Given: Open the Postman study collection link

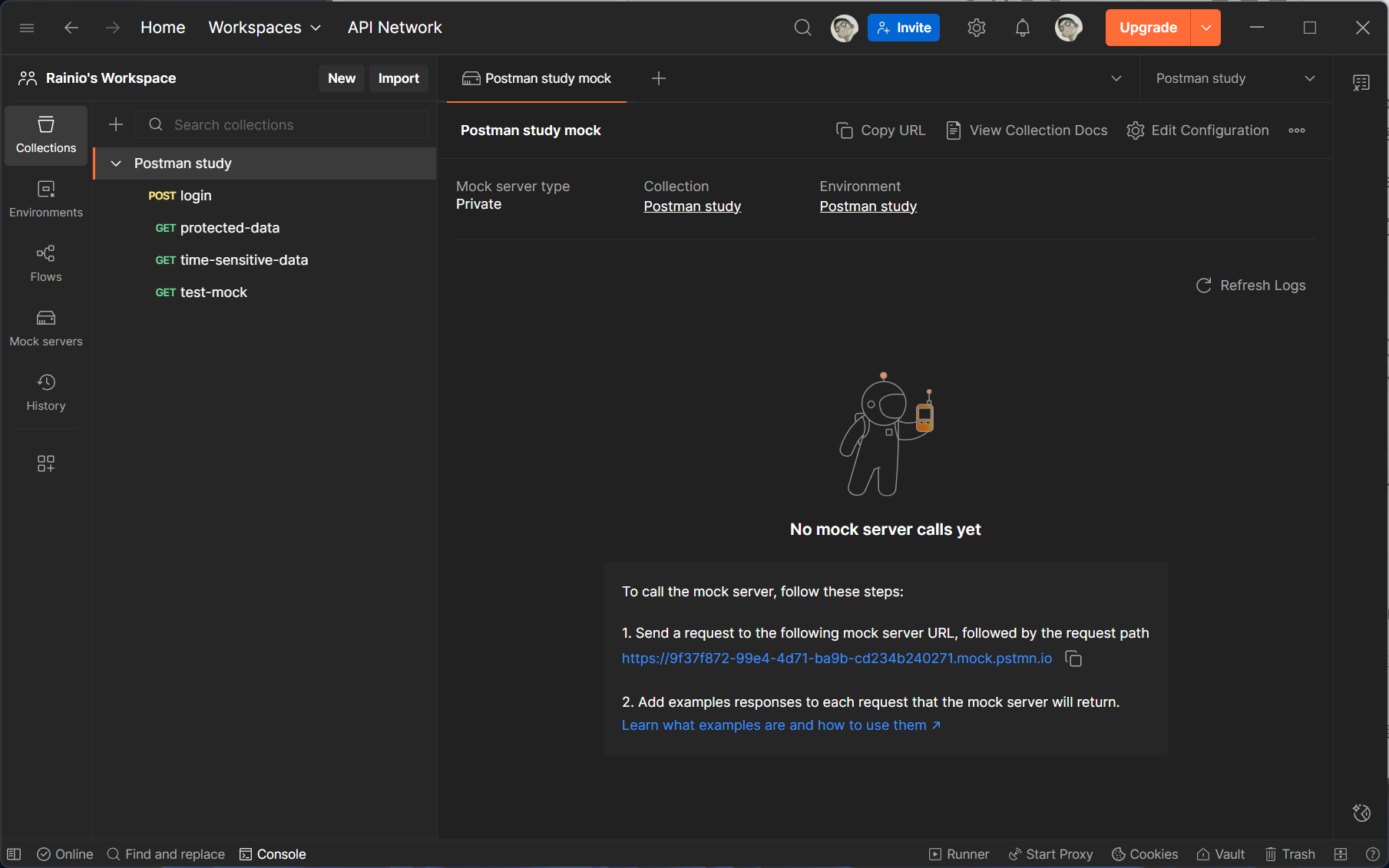Looking at the screenshot, I should [x=693, y=206].
